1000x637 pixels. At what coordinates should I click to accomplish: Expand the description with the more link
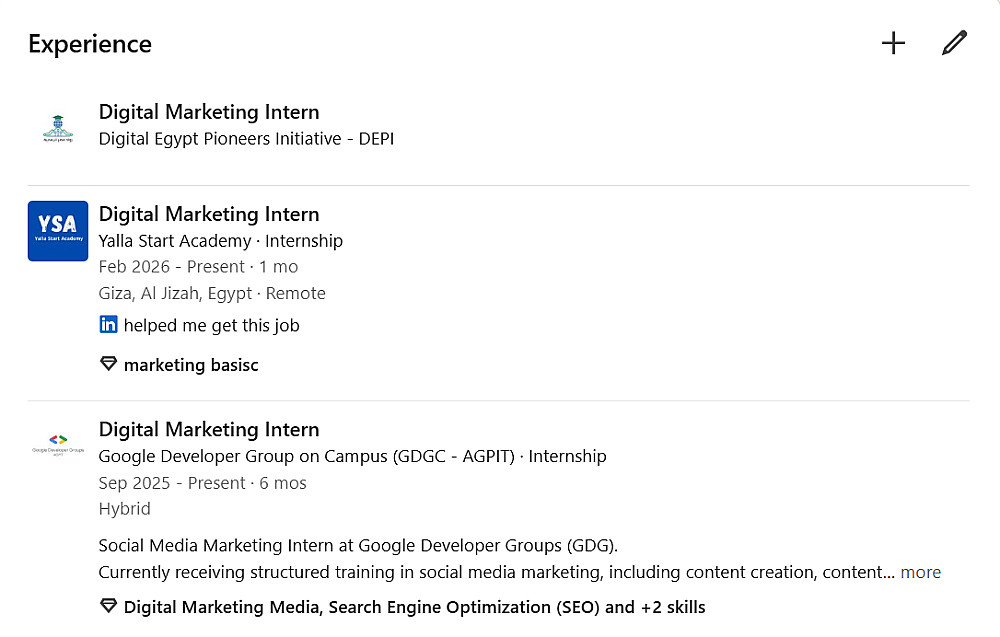920,572
